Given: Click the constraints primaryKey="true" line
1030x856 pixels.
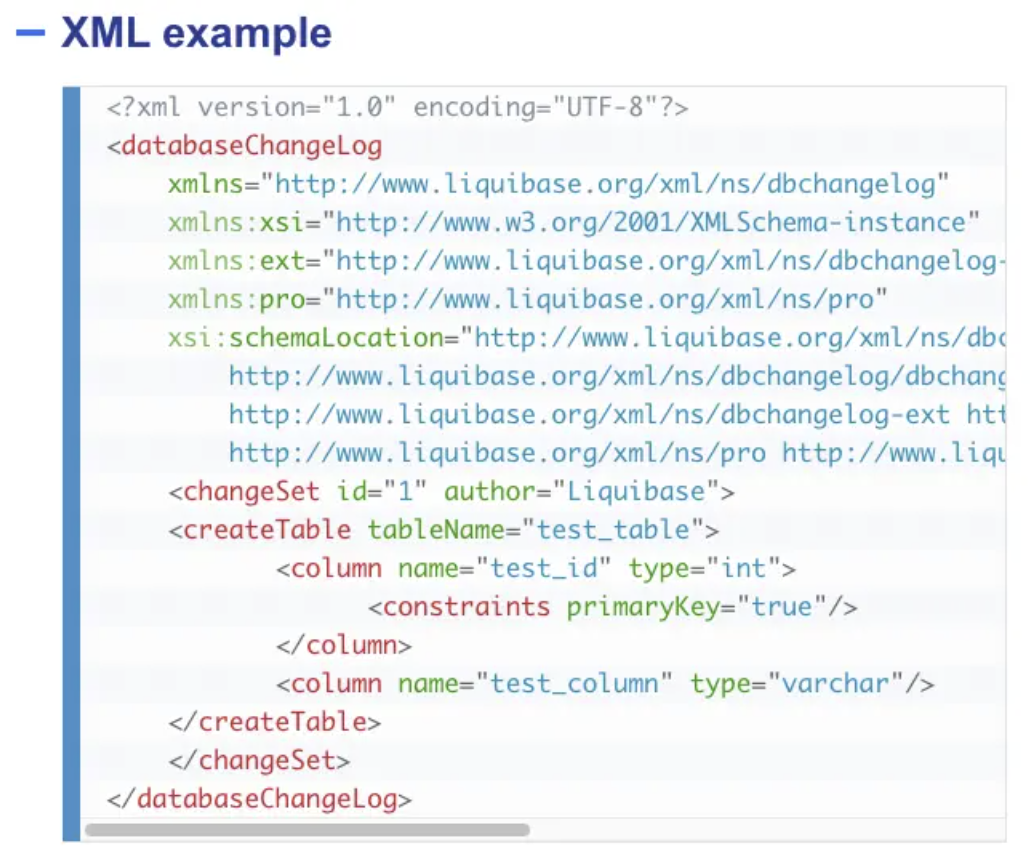Looking at the screenshot, I should [x=613, y=606].
